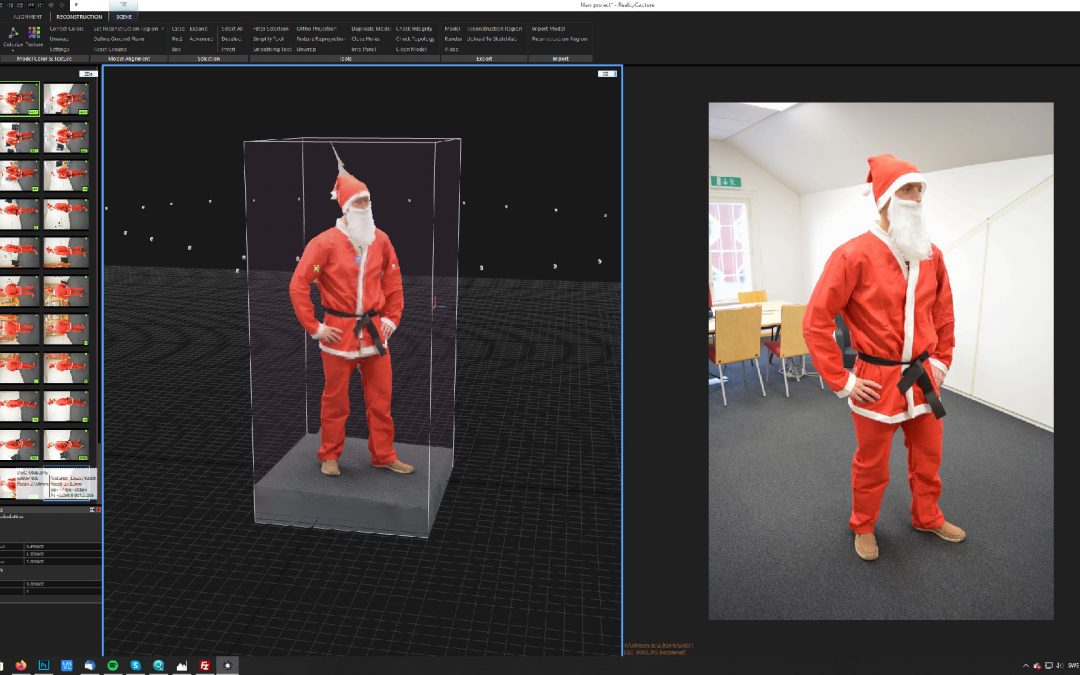Open Firefox from the taskbar
Screen dimensions: 1080x675
(21, 665)
